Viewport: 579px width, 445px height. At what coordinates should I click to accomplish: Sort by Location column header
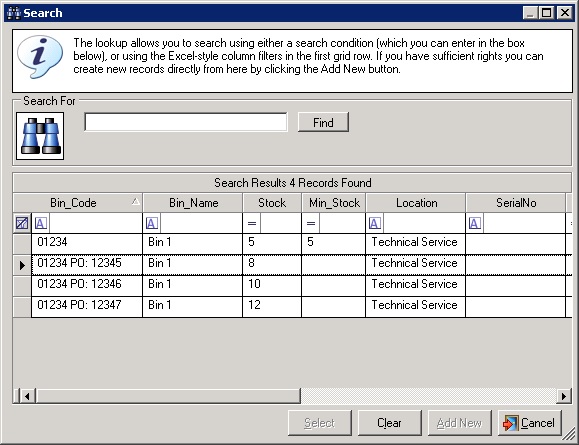[x=416, y=203]
